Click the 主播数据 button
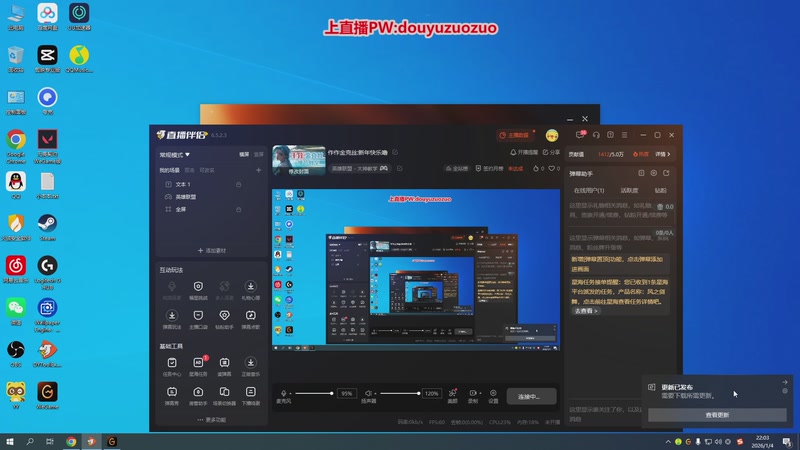 (514, 135)
